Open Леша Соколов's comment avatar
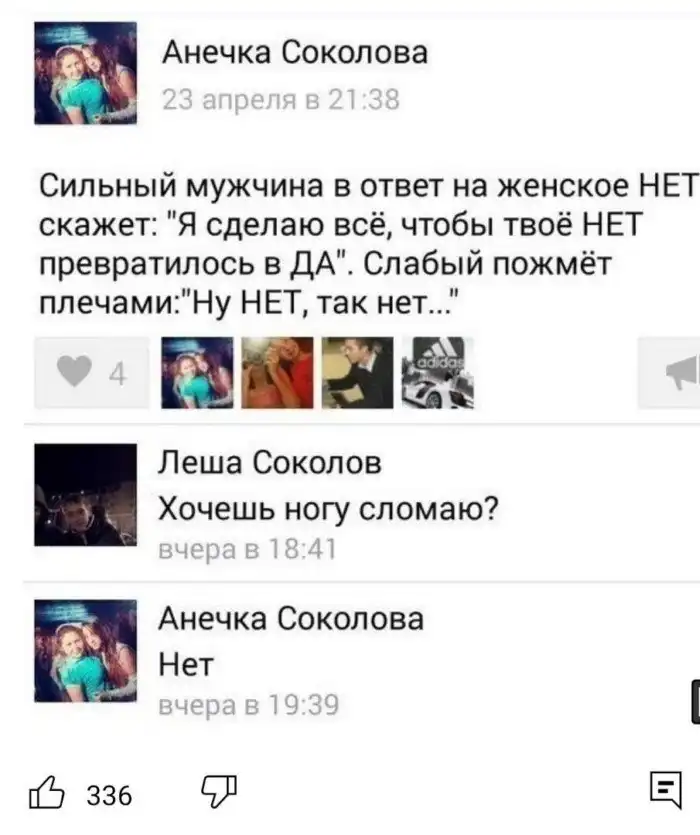The width and height of the screenshot is (700, 835). [86, 495]
